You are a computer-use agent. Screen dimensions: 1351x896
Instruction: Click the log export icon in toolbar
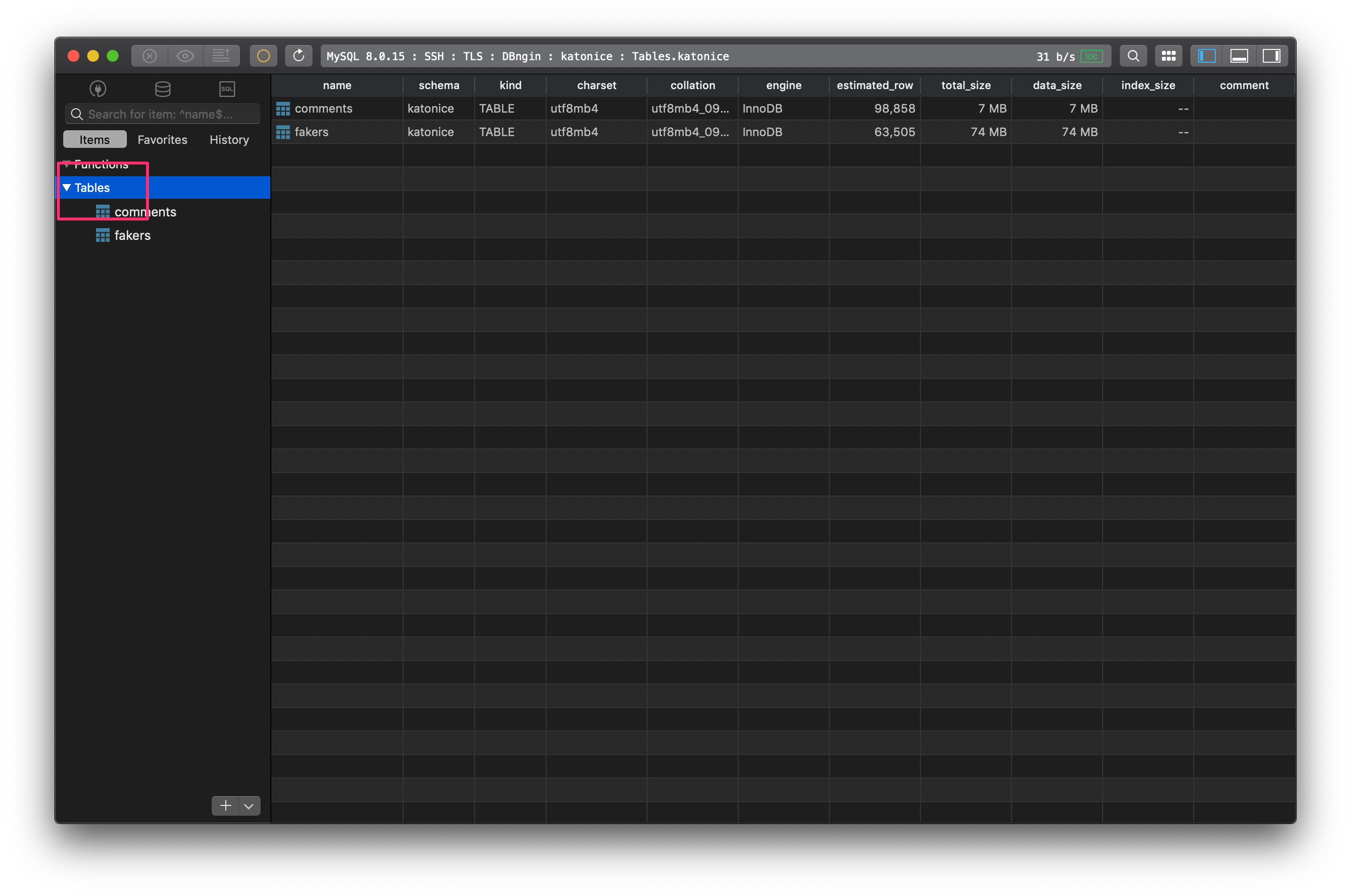(x=222, y=55)
